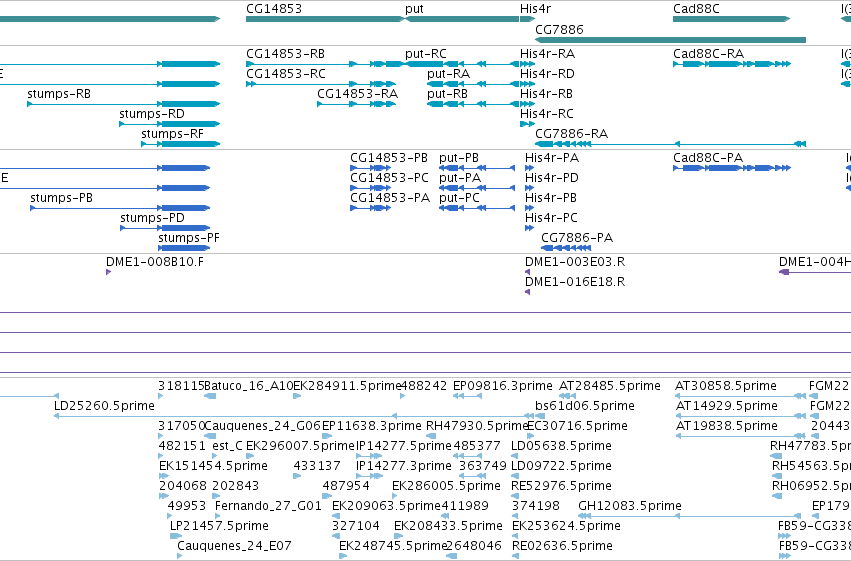Select AT19838.5prime alignment
This screenshot has height=561, width=851.
pos(741,436)
